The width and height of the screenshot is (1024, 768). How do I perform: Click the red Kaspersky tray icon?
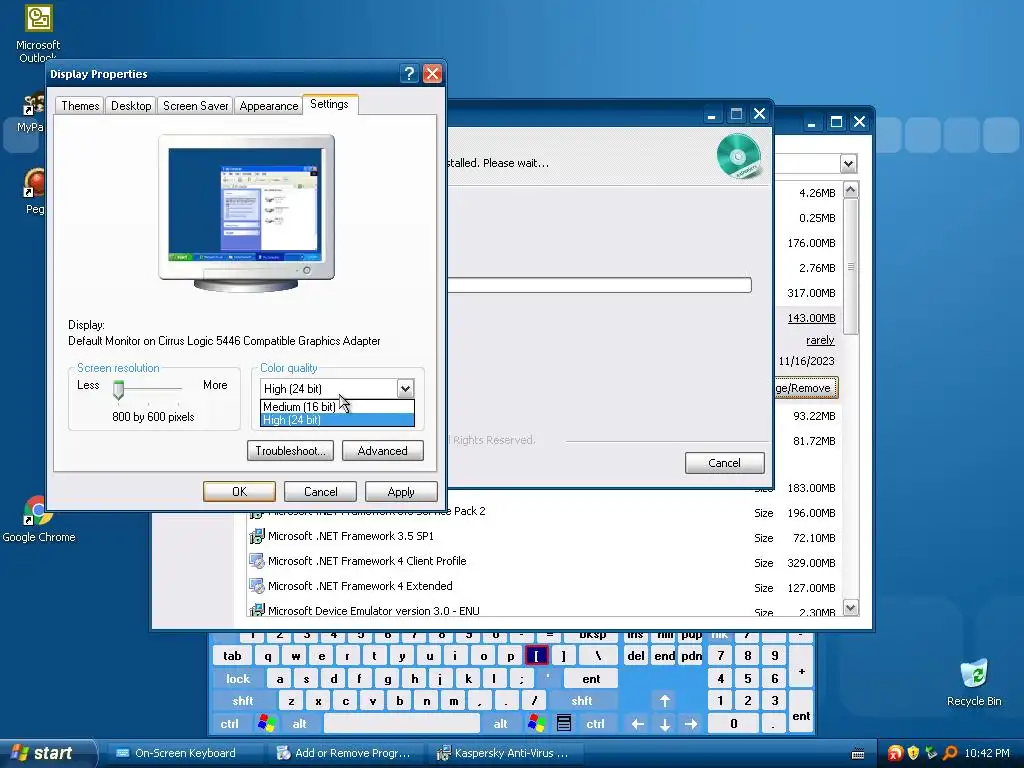[895, 753]
